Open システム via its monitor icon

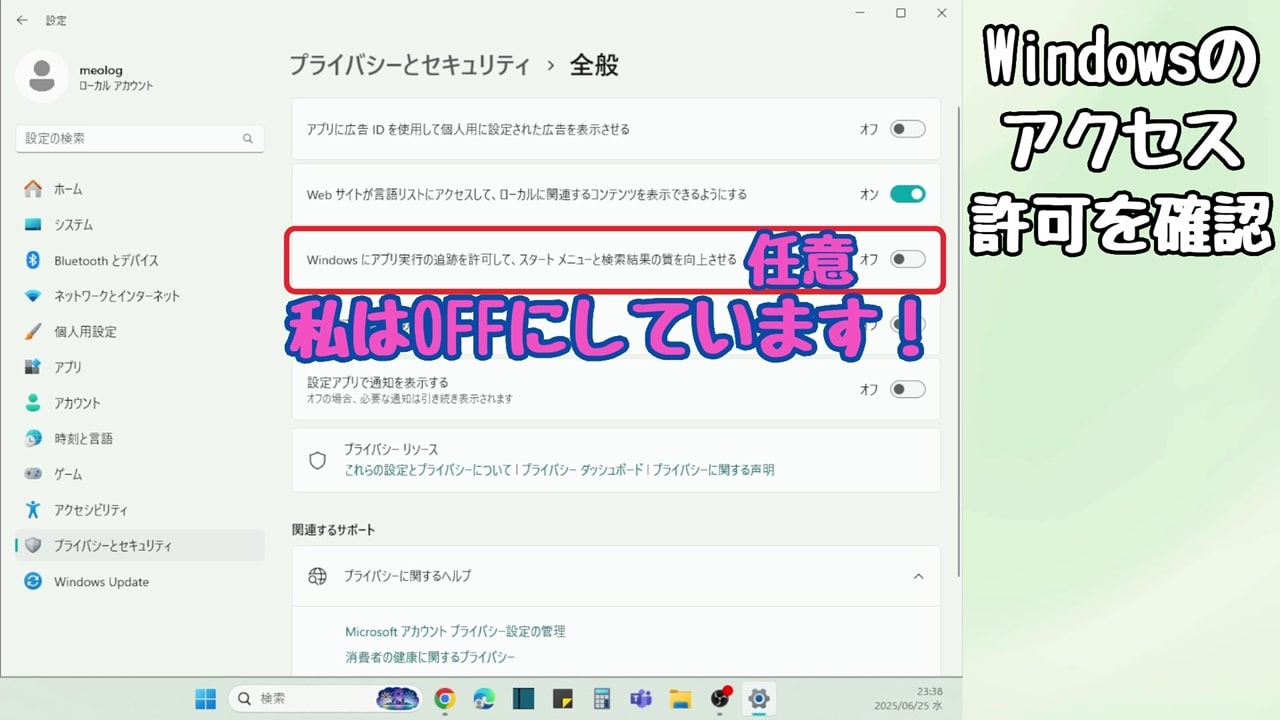click(x=33, y=225)
